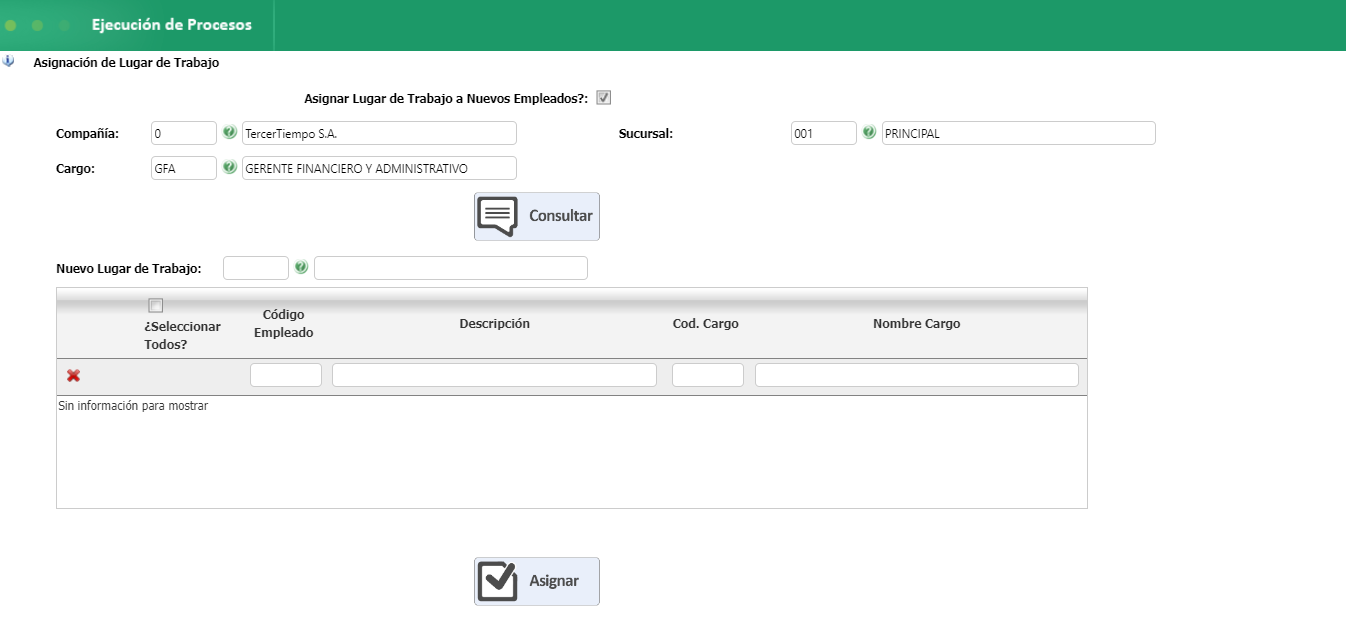This screenshot has width=1346, height=638.
Task: Click Nuevo Lugar de Trabajo description field
Action: [x=451, y=268]
